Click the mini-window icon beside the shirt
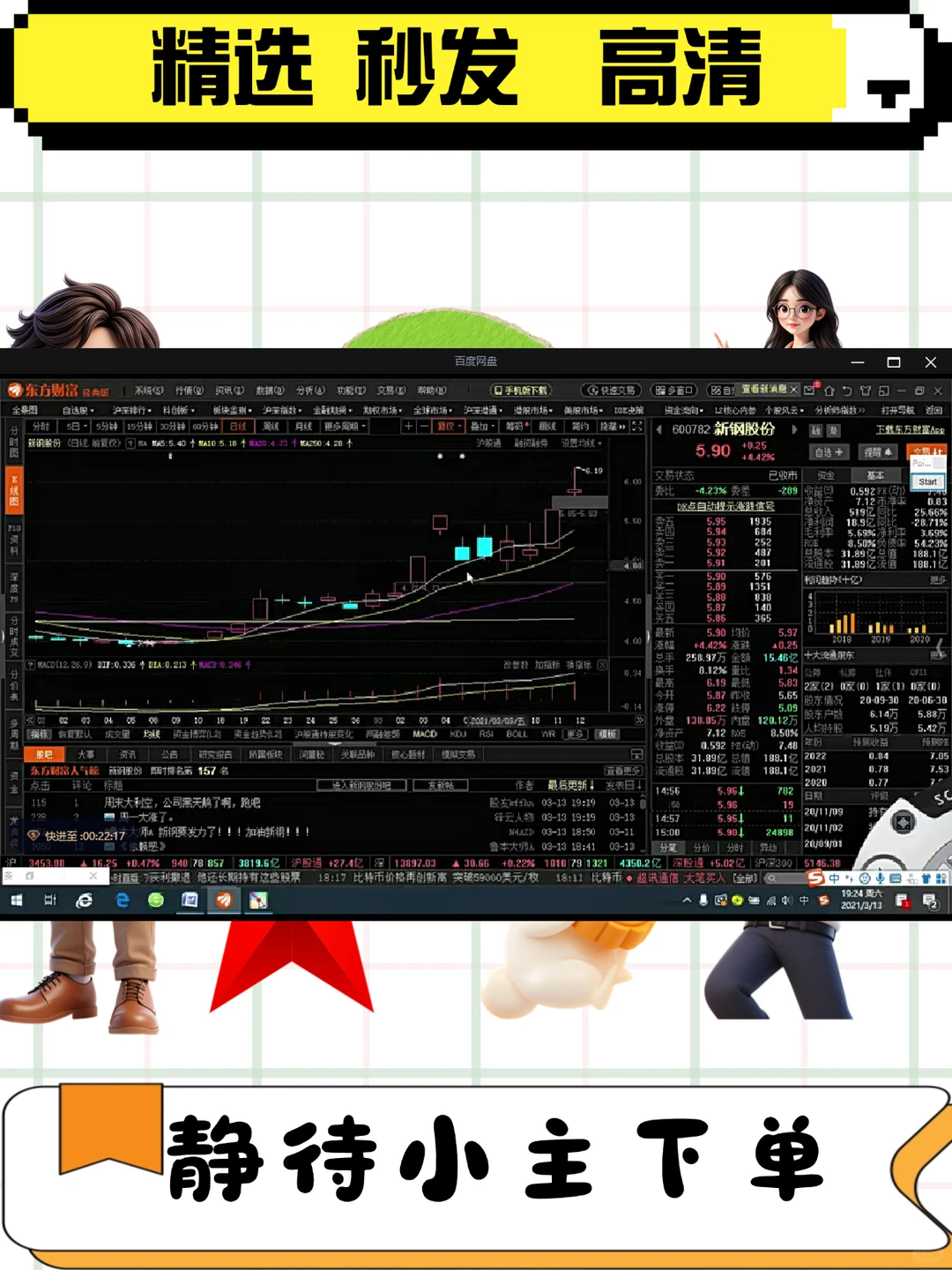 [883, 390]
